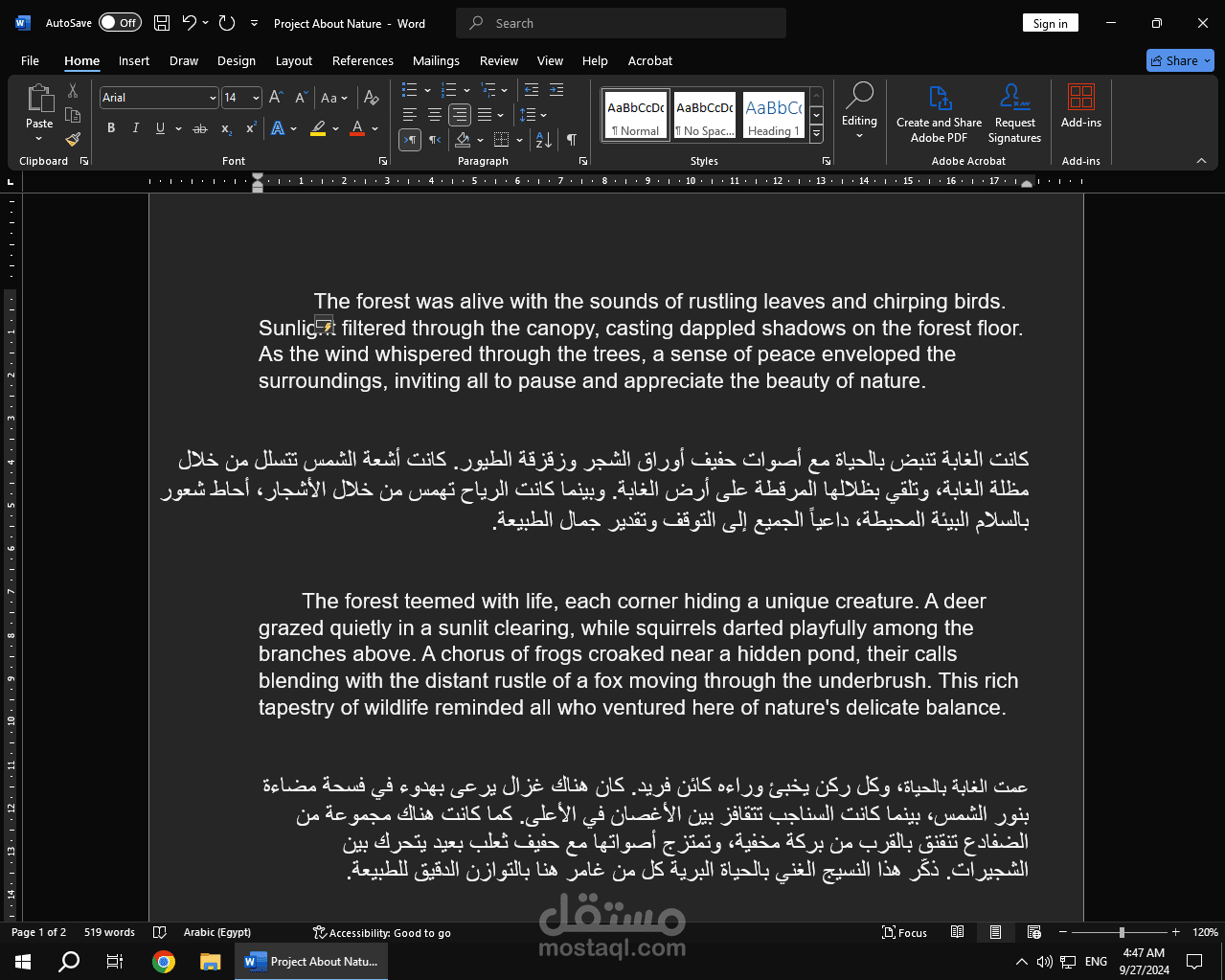The image size is (1225, 980).
Task: Expand line spacing options
Action: click(544, 115)
